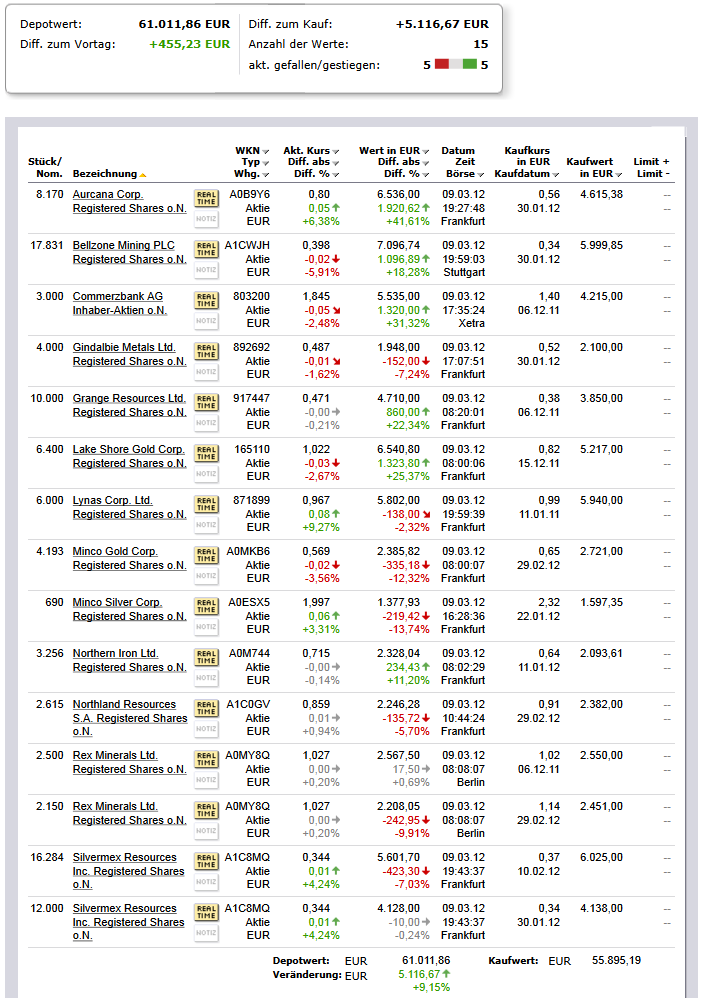Sort table by Typ column
The image size is (701, 998).
[x=255, y=162]
